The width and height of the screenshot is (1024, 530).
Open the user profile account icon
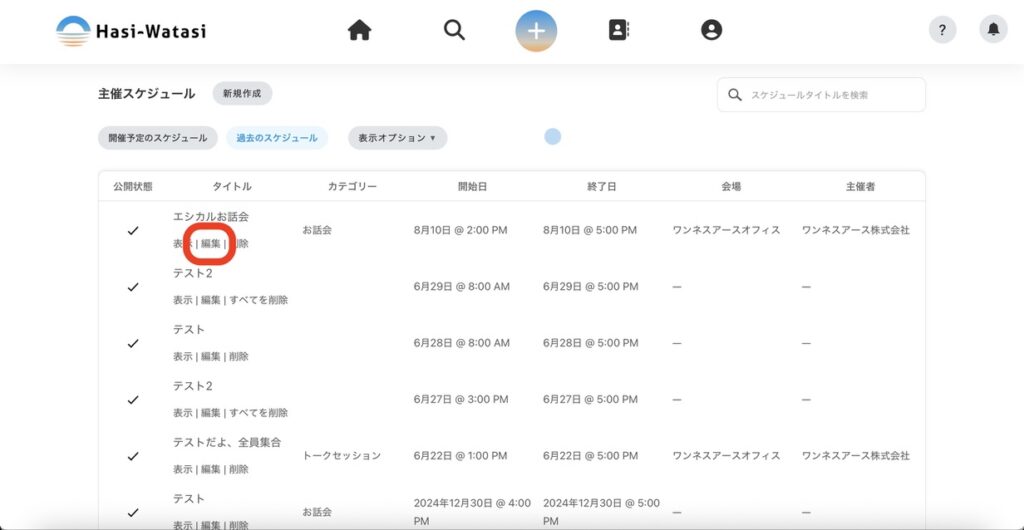[x=711, y=31]
